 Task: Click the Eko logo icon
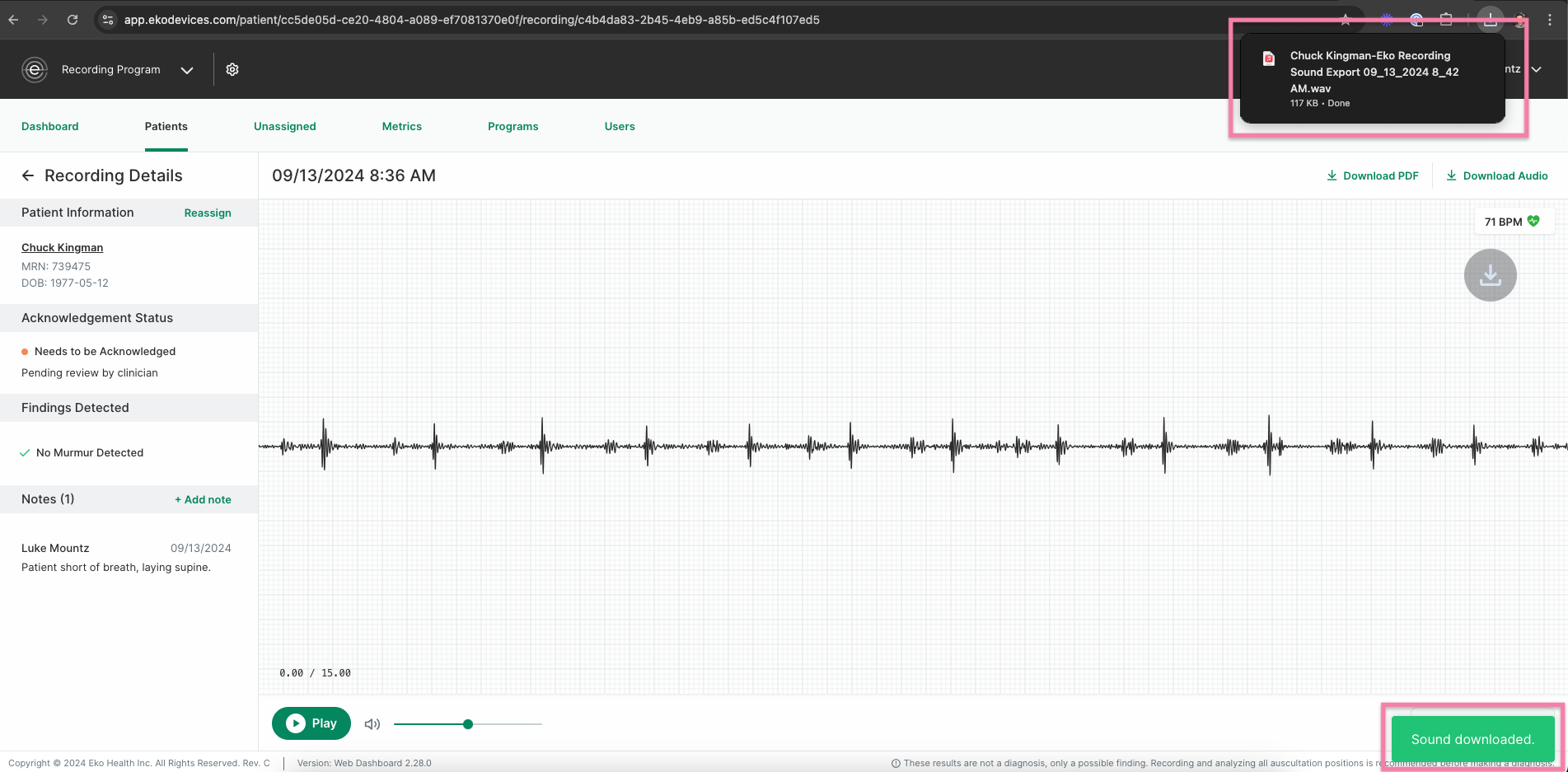click(x=35, y=70)
